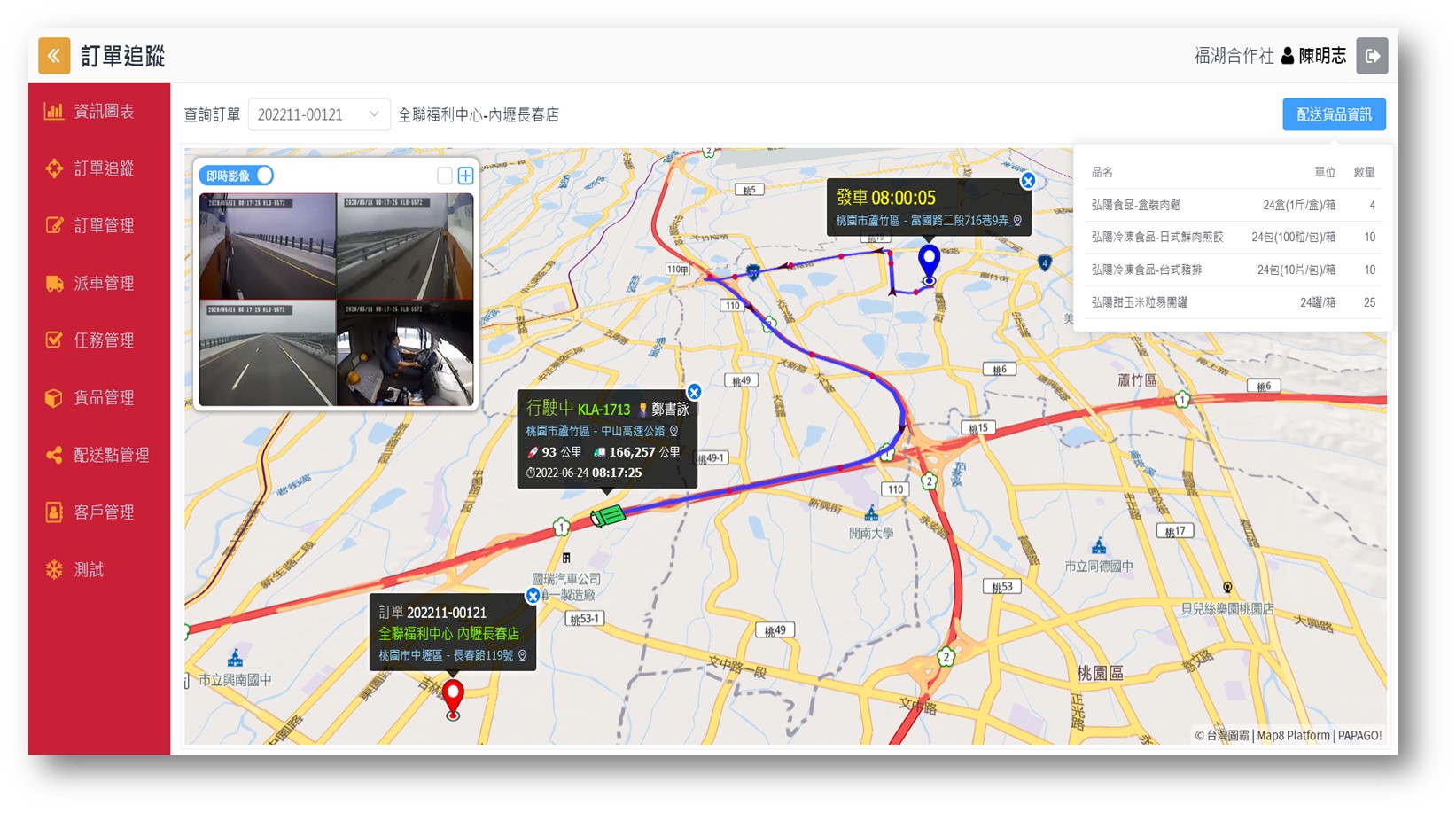Close the 訂單 202211-00121 destination popup

click(533, 596)
